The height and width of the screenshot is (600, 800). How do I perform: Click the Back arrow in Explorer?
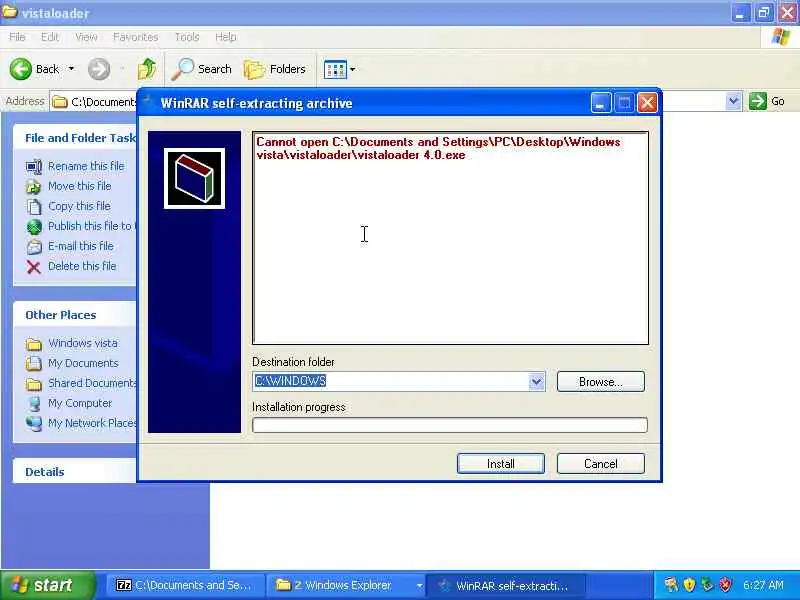pos(21,69)
